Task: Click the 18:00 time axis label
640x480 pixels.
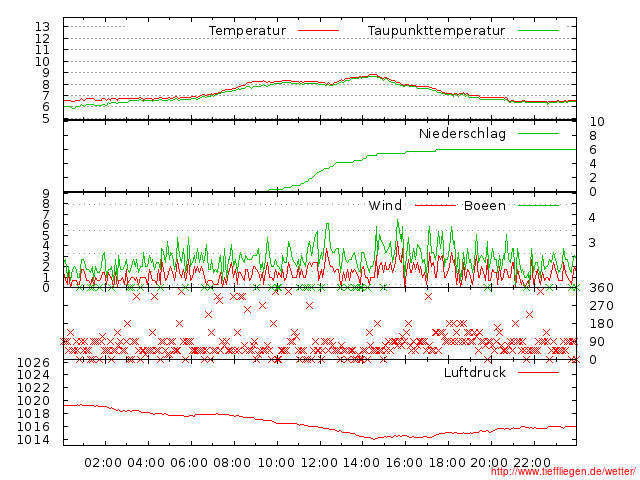Action: click(447, 463)
